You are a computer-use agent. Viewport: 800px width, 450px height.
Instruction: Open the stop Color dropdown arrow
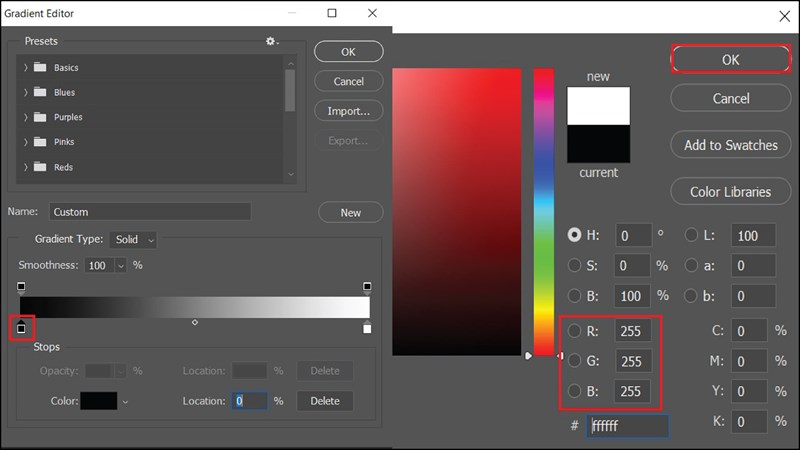coord(125,402)
